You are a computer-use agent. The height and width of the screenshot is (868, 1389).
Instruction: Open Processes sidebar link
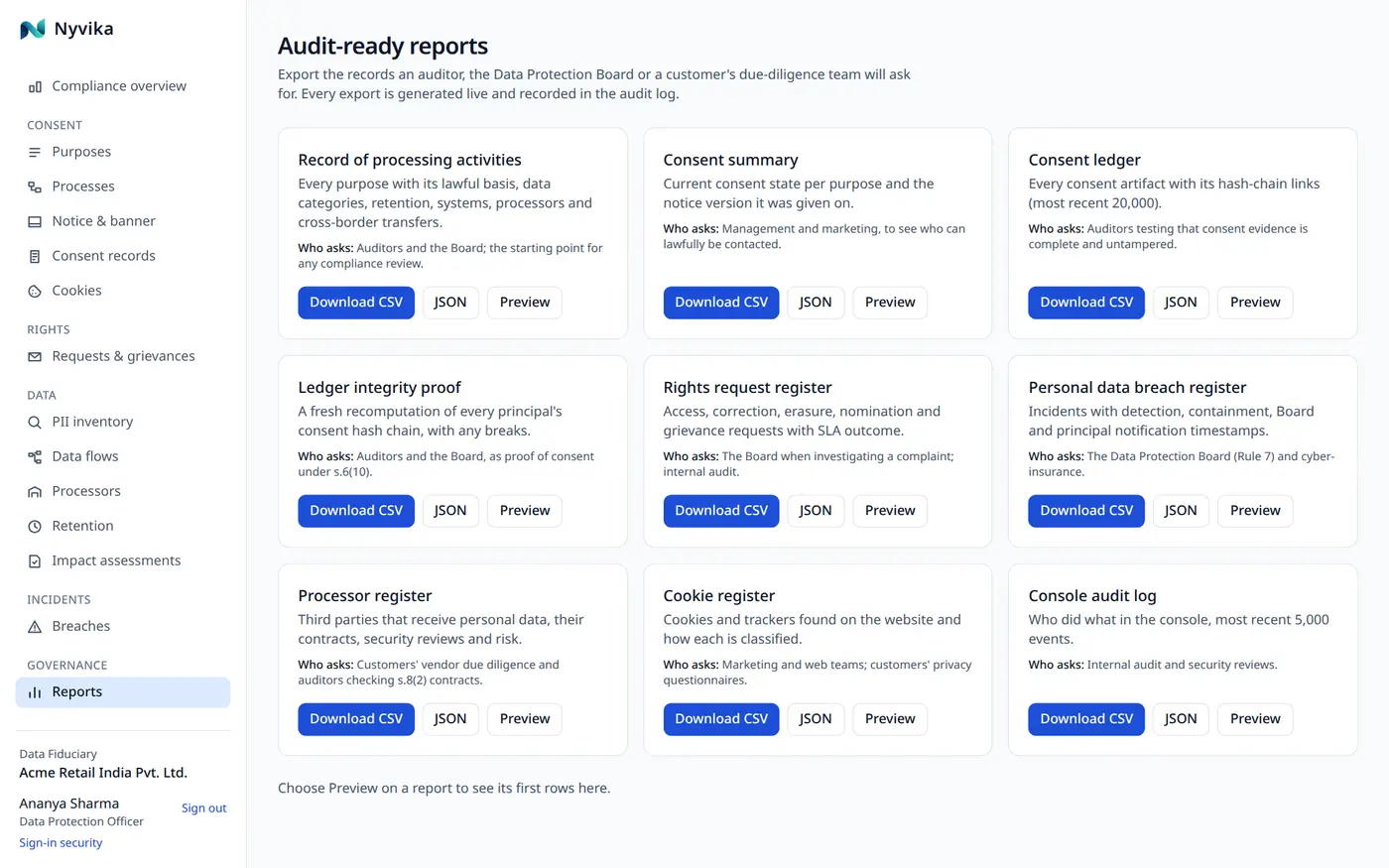123,186
